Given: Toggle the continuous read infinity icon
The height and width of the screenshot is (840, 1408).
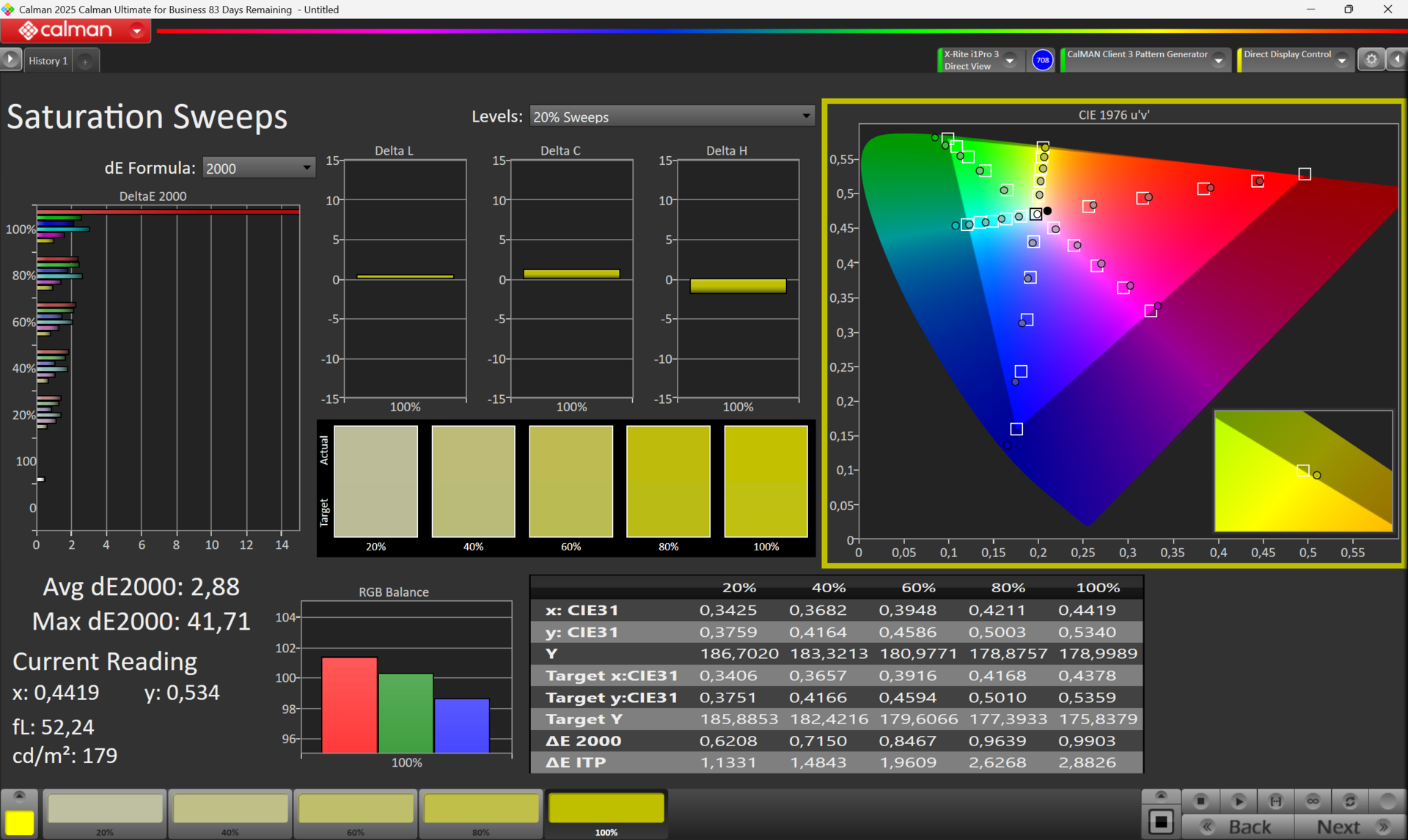Looking at the screenshot, I should coord(1313,800).
